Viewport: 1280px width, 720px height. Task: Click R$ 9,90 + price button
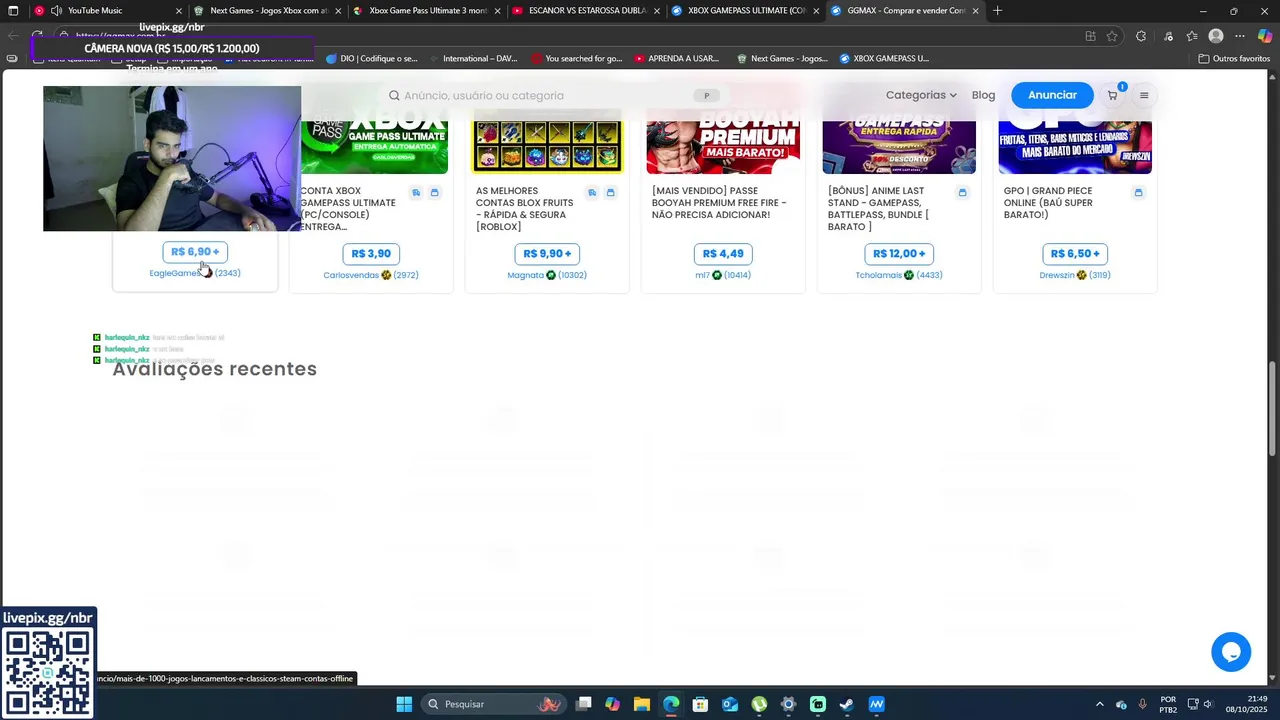pos(547,254)
